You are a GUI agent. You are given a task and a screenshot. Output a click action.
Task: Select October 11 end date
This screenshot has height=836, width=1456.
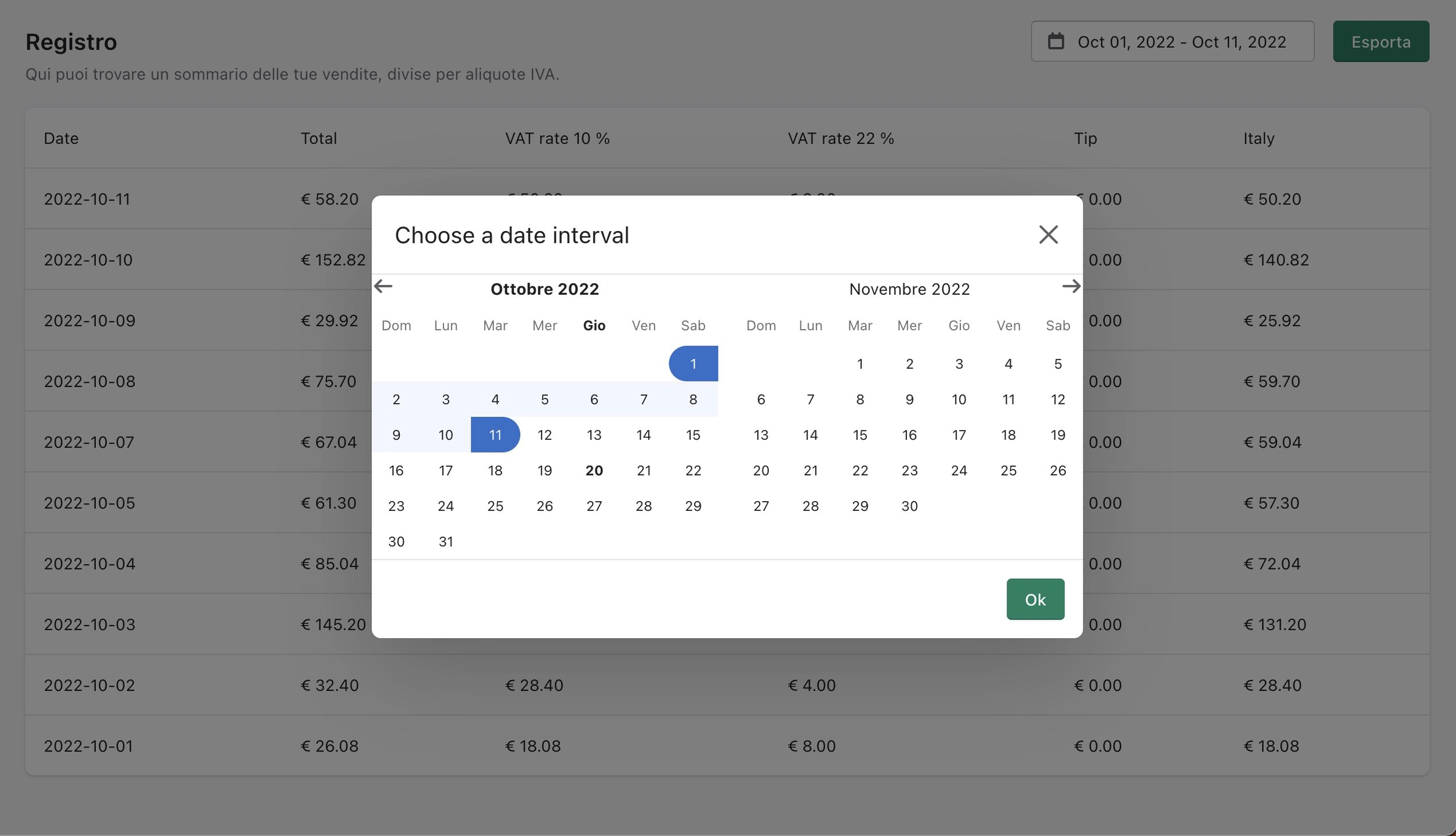pyautogui.click(x=495, y=435)
